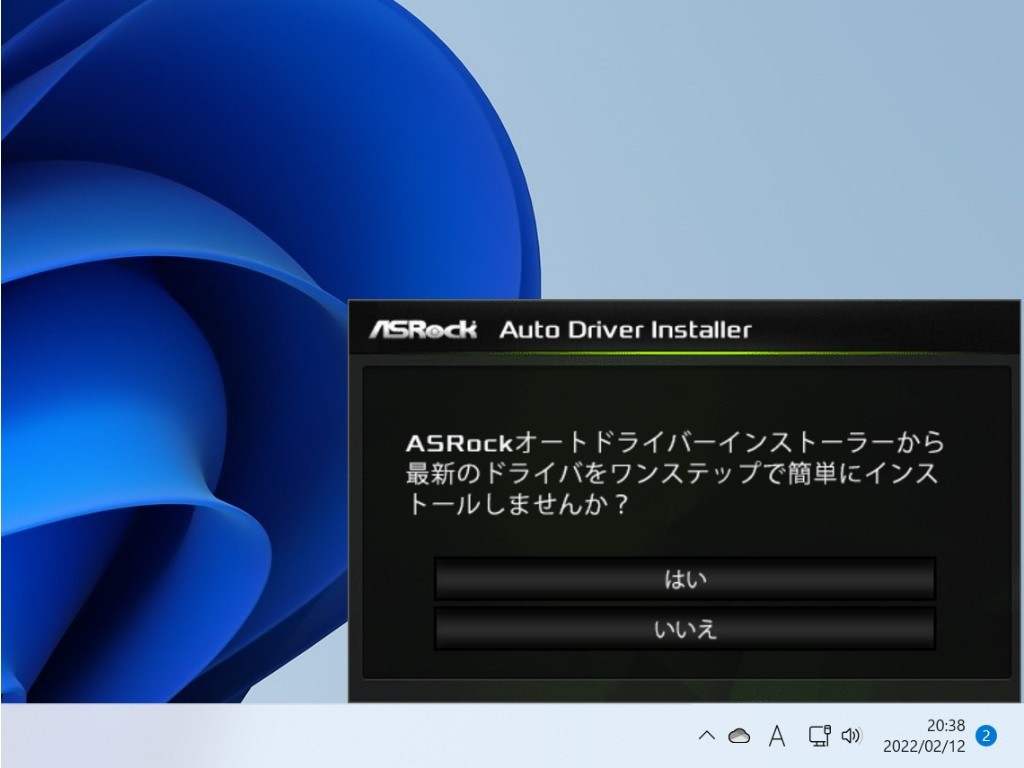Open the clock showing 20:38

946,726
